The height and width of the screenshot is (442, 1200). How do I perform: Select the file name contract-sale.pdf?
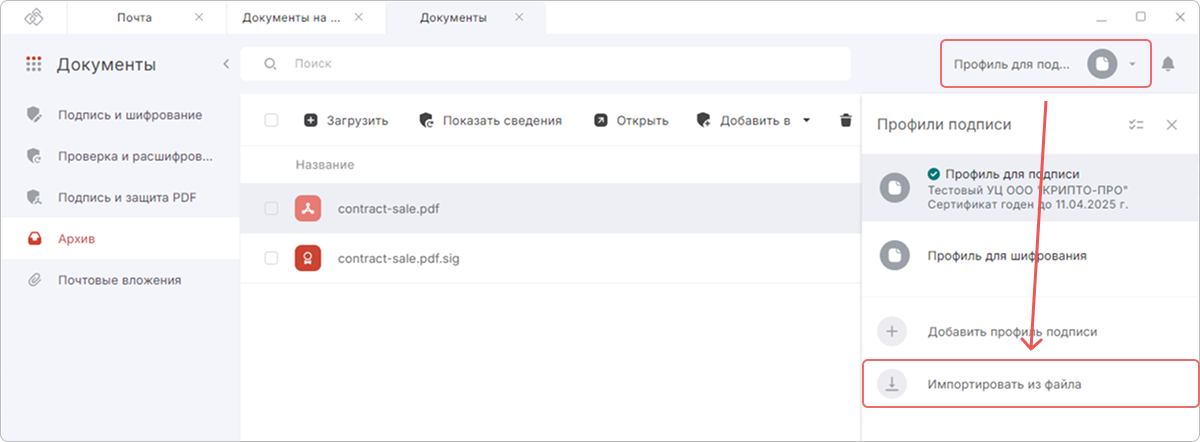(389, 209)
